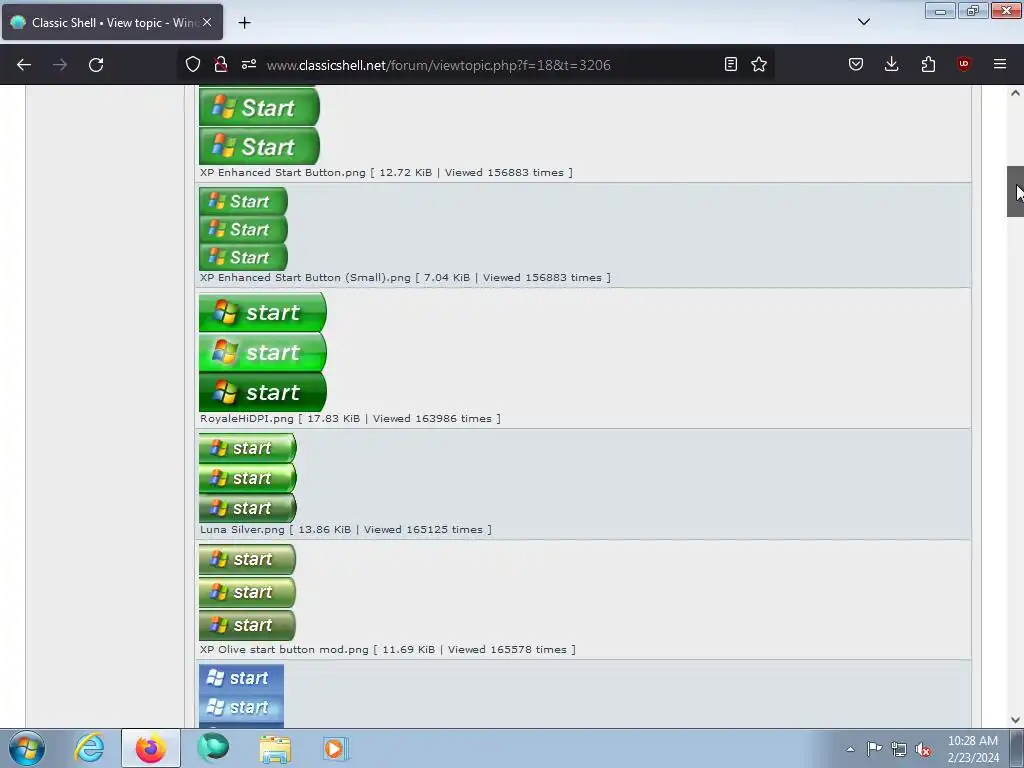Reload the current page
The image size is (1024, 768).
(x=96, y=65)
